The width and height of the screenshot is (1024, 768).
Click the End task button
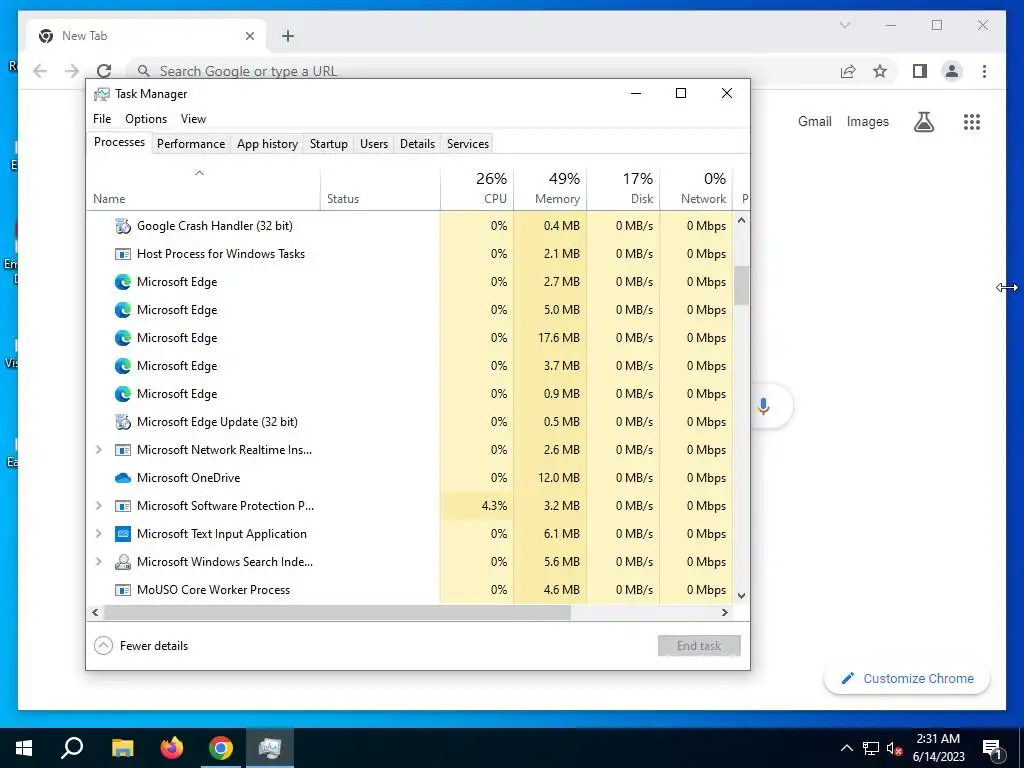point(699,646)
